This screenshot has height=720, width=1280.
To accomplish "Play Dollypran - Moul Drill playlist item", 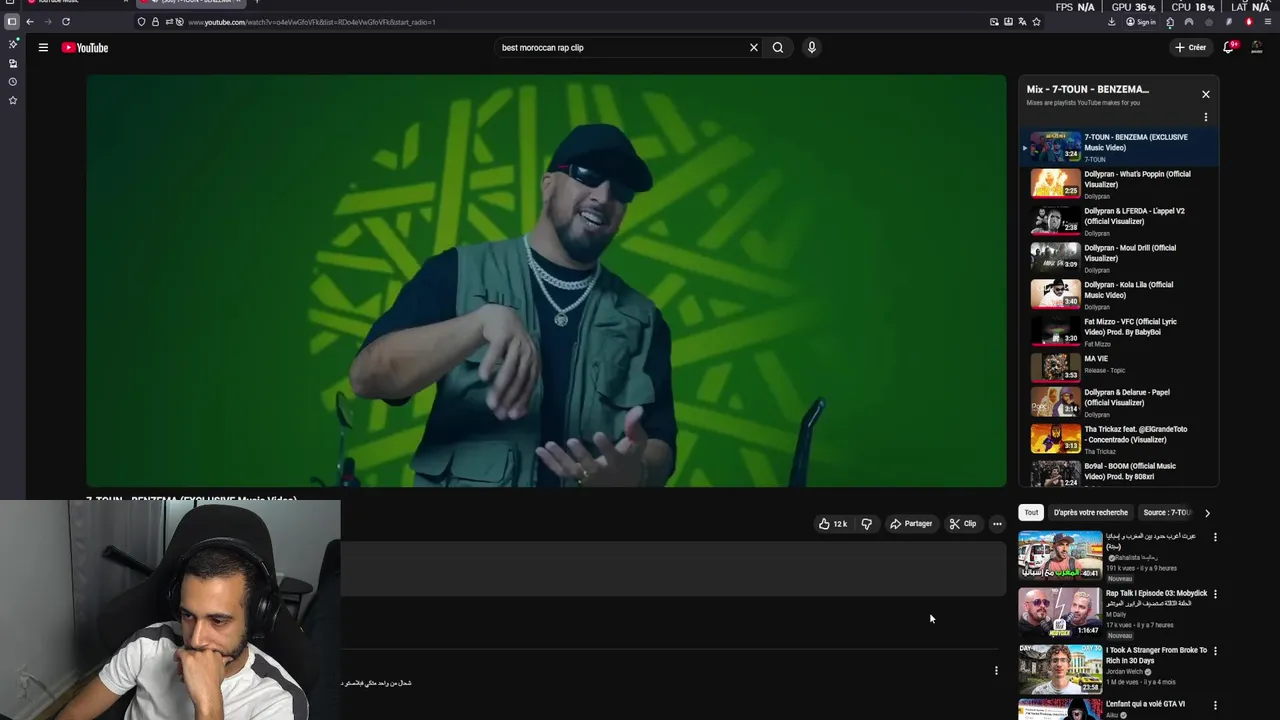I will pyautogui.click(x=1118, y=258).
